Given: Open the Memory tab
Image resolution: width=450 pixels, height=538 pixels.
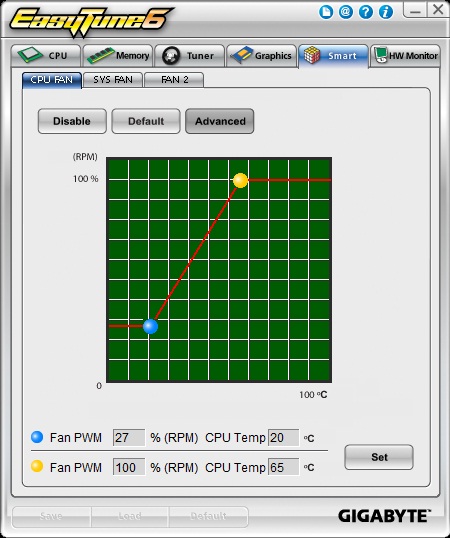Looking at the screenshot, I should tap(118, 56).
